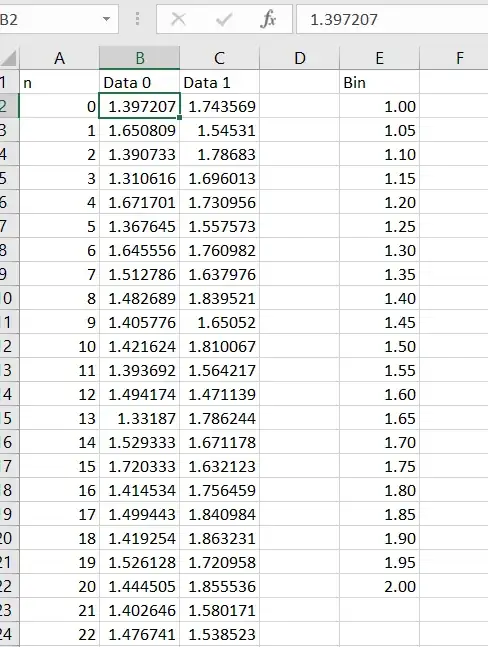This screenshot has width=488, height=647.
Task: Select cell containing 1.512786
Action: (139, 274)
